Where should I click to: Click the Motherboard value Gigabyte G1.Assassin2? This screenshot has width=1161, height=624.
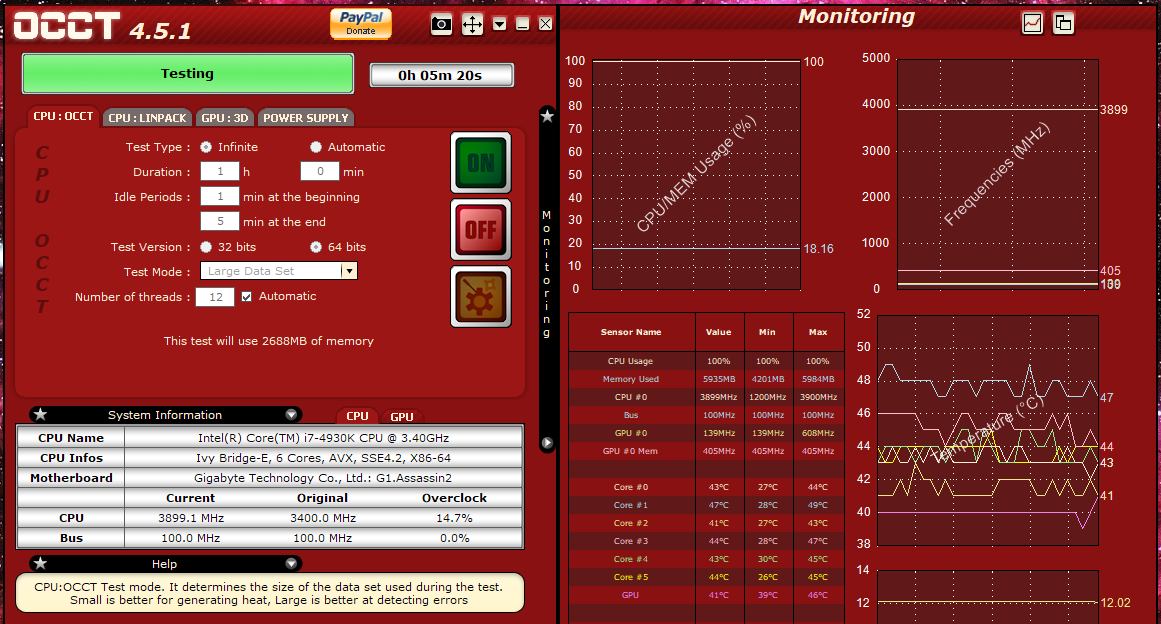point(324,478)
